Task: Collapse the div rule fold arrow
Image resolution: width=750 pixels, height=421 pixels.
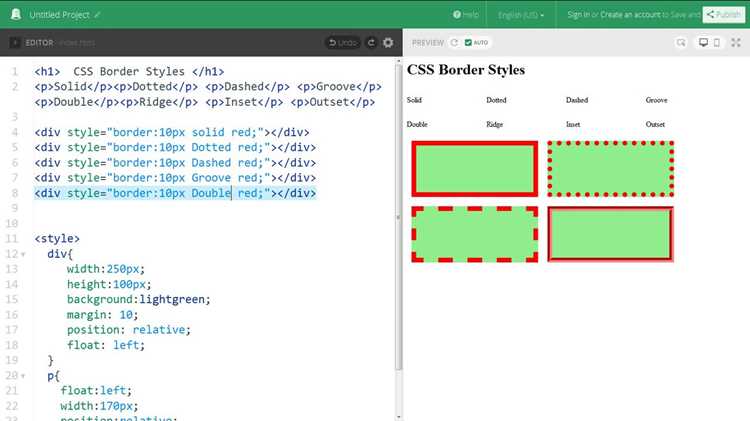Action: point(23,254)
